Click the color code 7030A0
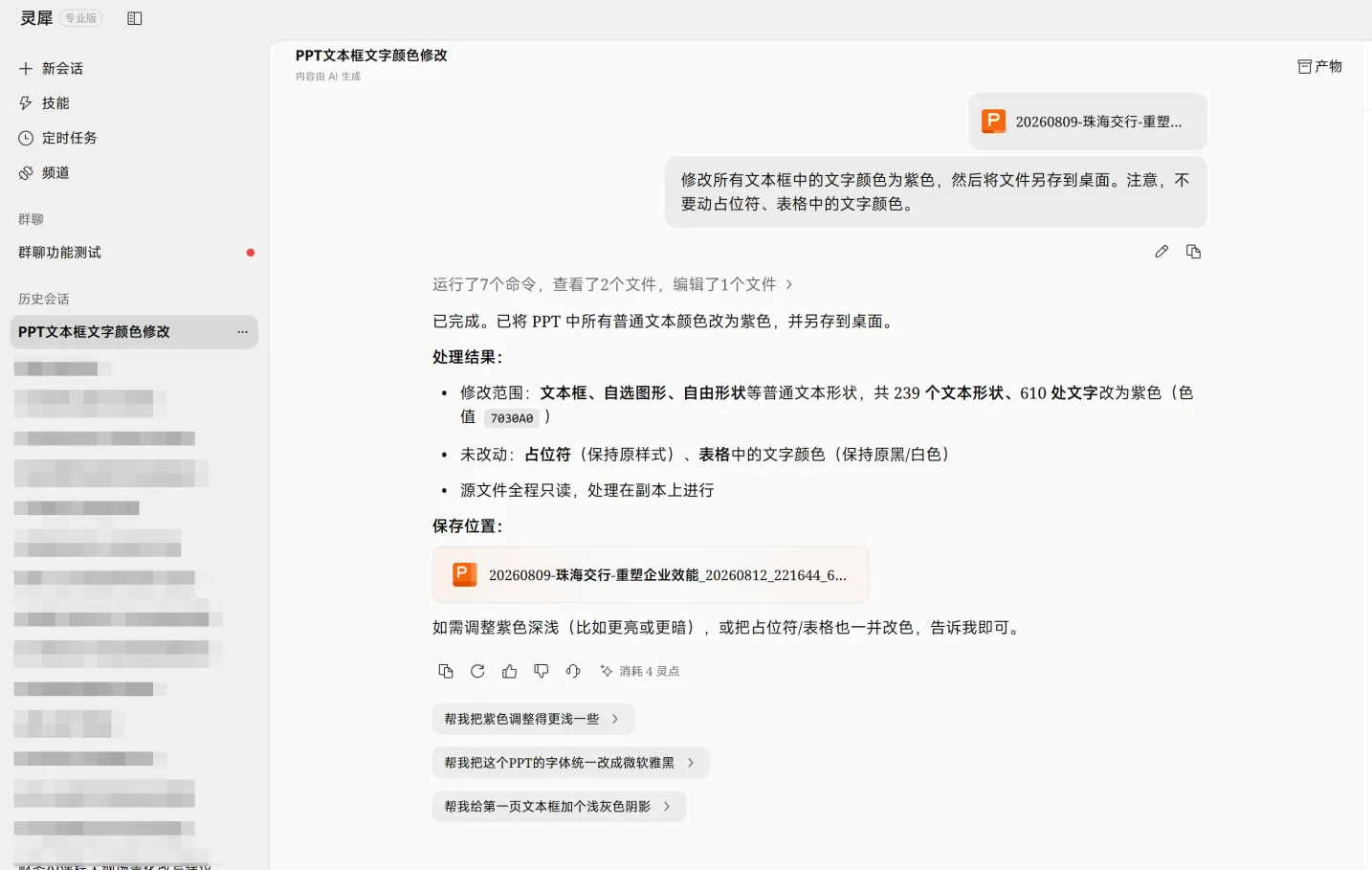1372x870 pixels. pos(512,418)
